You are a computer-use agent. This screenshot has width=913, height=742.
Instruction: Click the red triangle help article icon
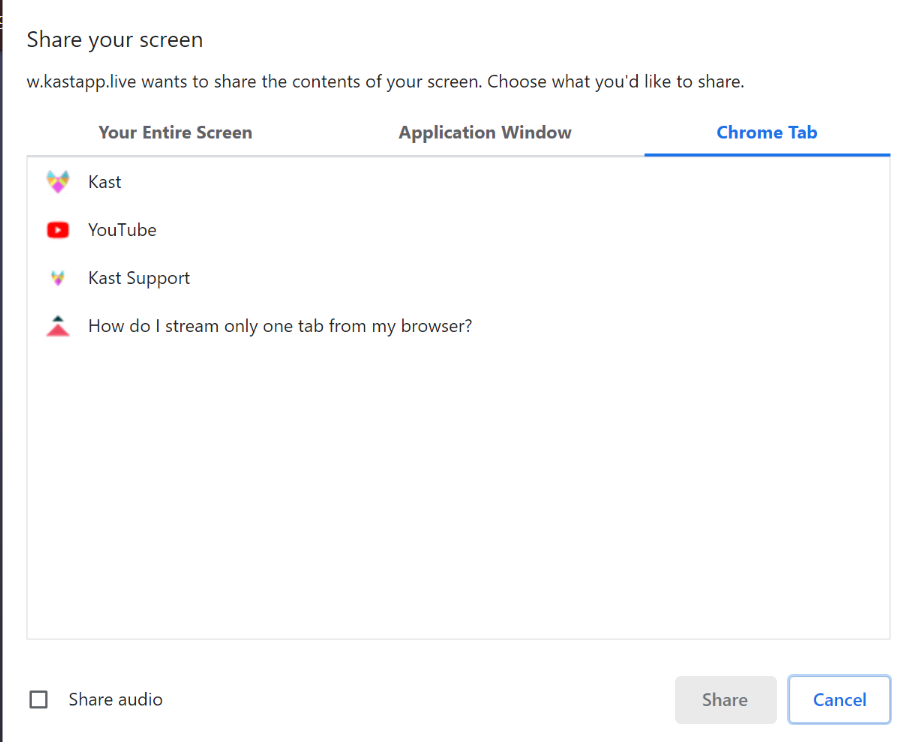pyautogui.click(x=58, y=326)
